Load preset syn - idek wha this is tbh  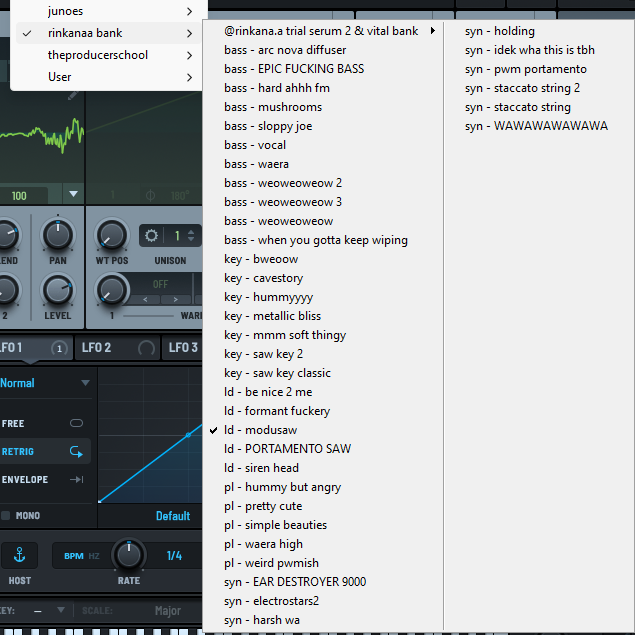539,50
